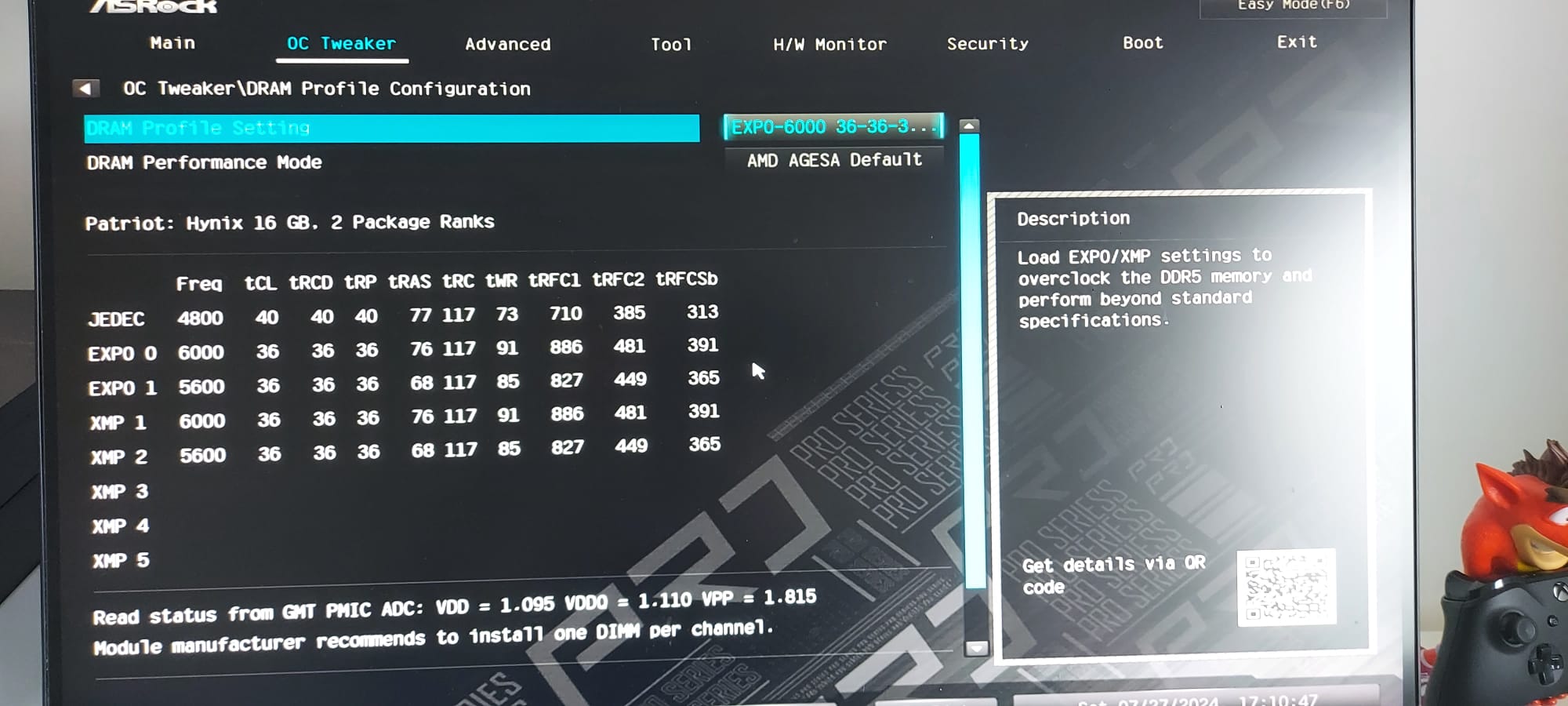Screen dimensions: 1568x706
Task: Click the EXPO 1 row label
Action: 123,388
